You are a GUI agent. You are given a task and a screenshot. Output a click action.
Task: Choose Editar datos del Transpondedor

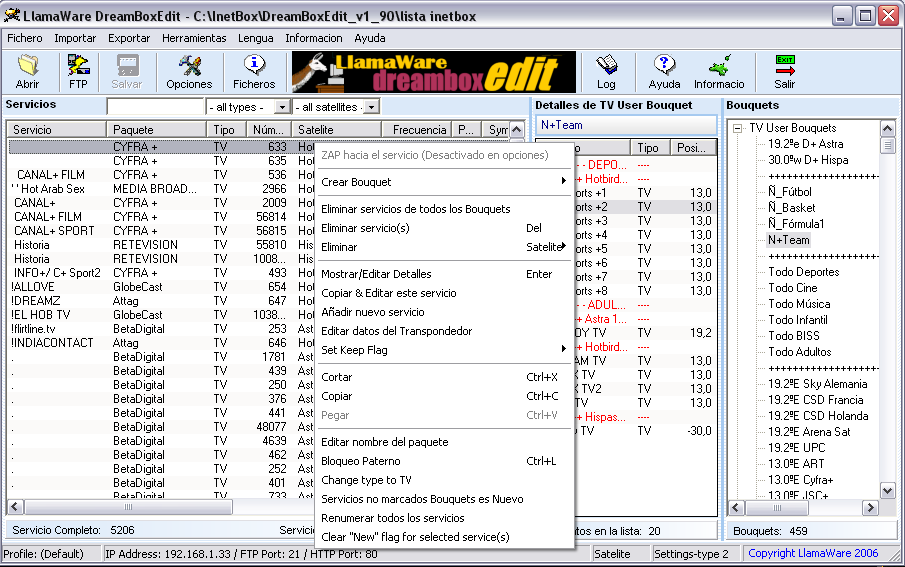pyautogui.click(x=445, y=331)
